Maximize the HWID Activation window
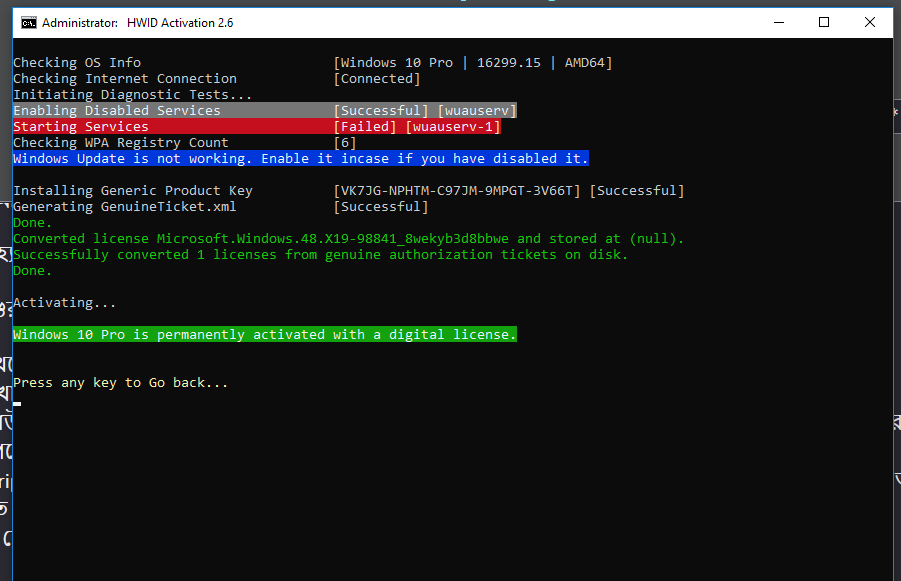Image resolution: width=901 pixels, height=581 pixels. coord(823,22)
